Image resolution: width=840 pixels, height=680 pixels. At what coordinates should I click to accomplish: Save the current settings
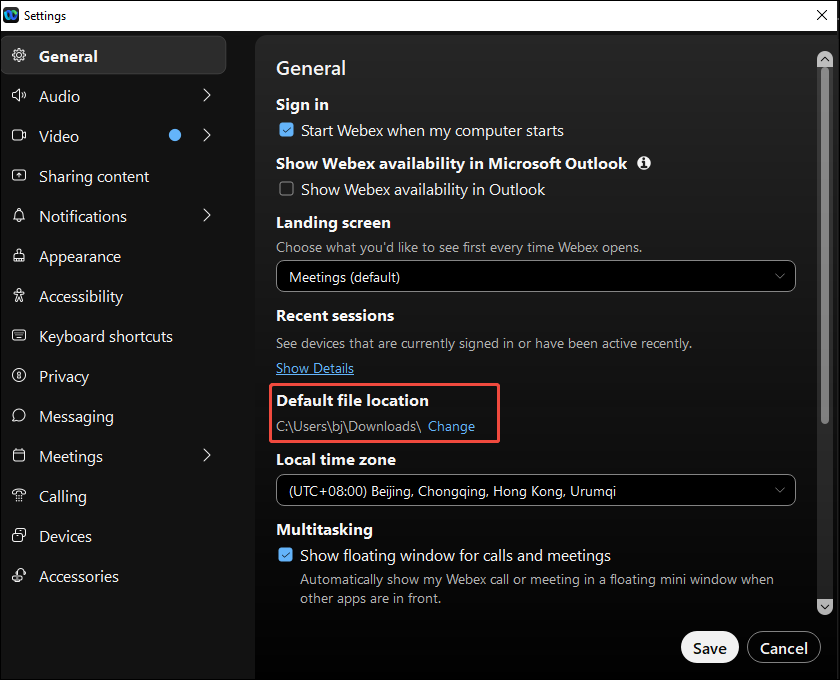pyautogui.click(x=709, y=647)
